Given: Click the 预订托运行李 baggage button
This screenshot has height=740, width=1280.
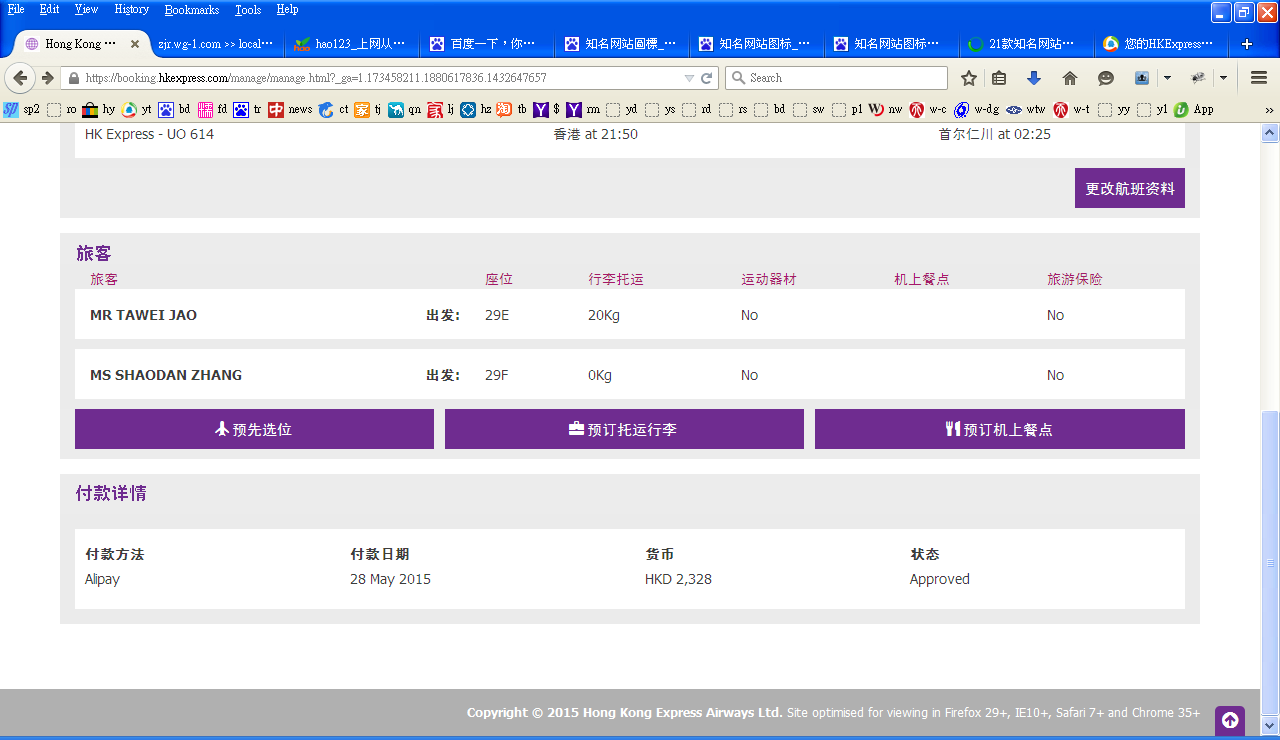Looking at the screenshot, I should [624, 429].
